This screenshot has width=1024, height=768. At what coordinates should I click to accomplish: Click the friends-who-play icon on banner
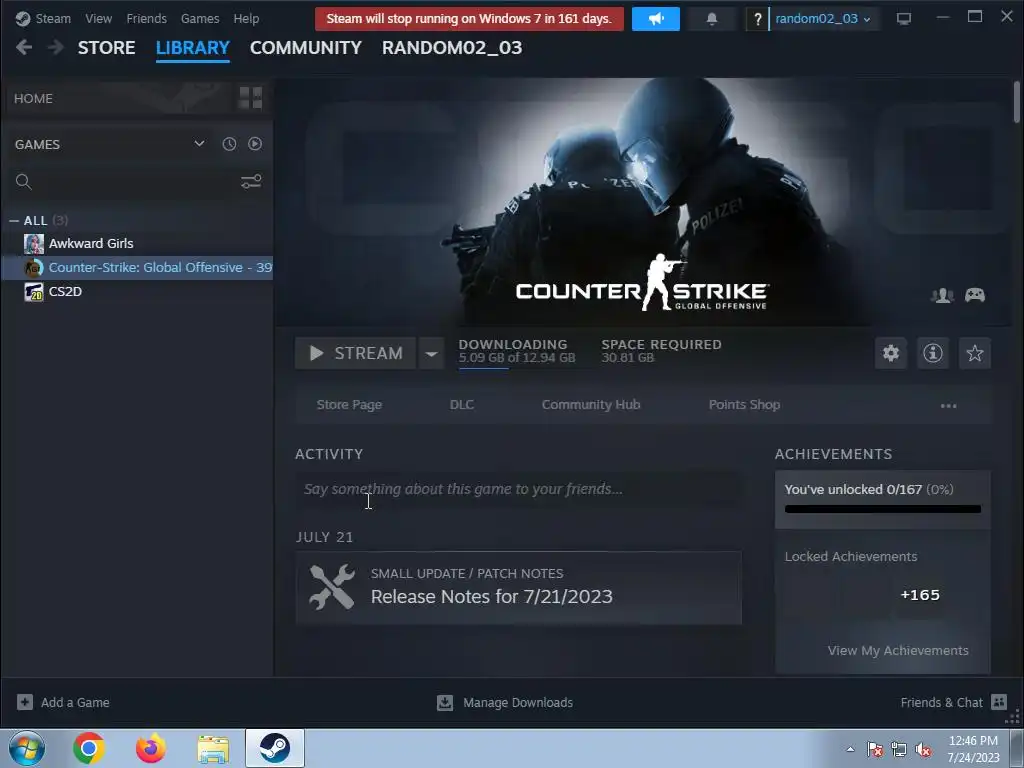coord(942,295)
